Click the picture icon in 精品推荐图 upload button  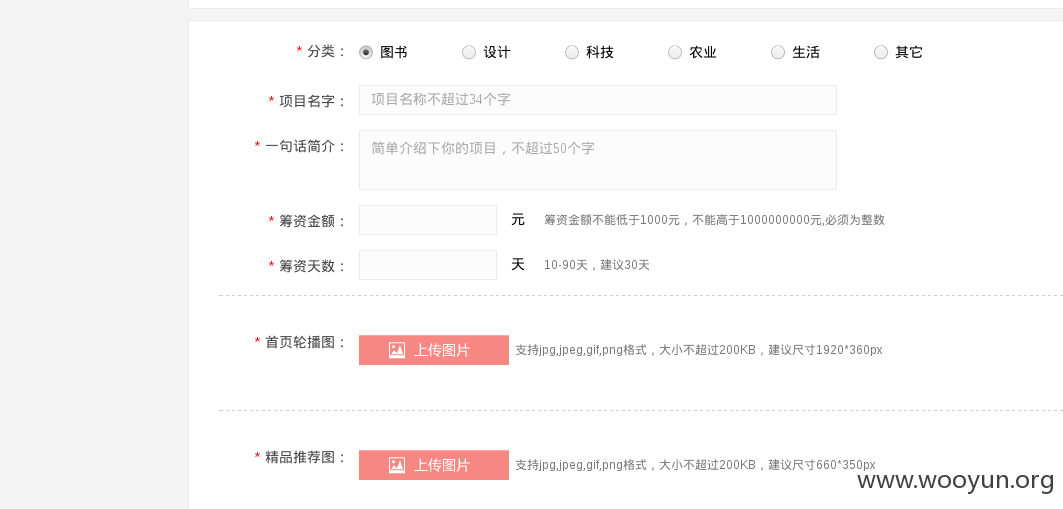pyautogui.click(x=397, y=465)
